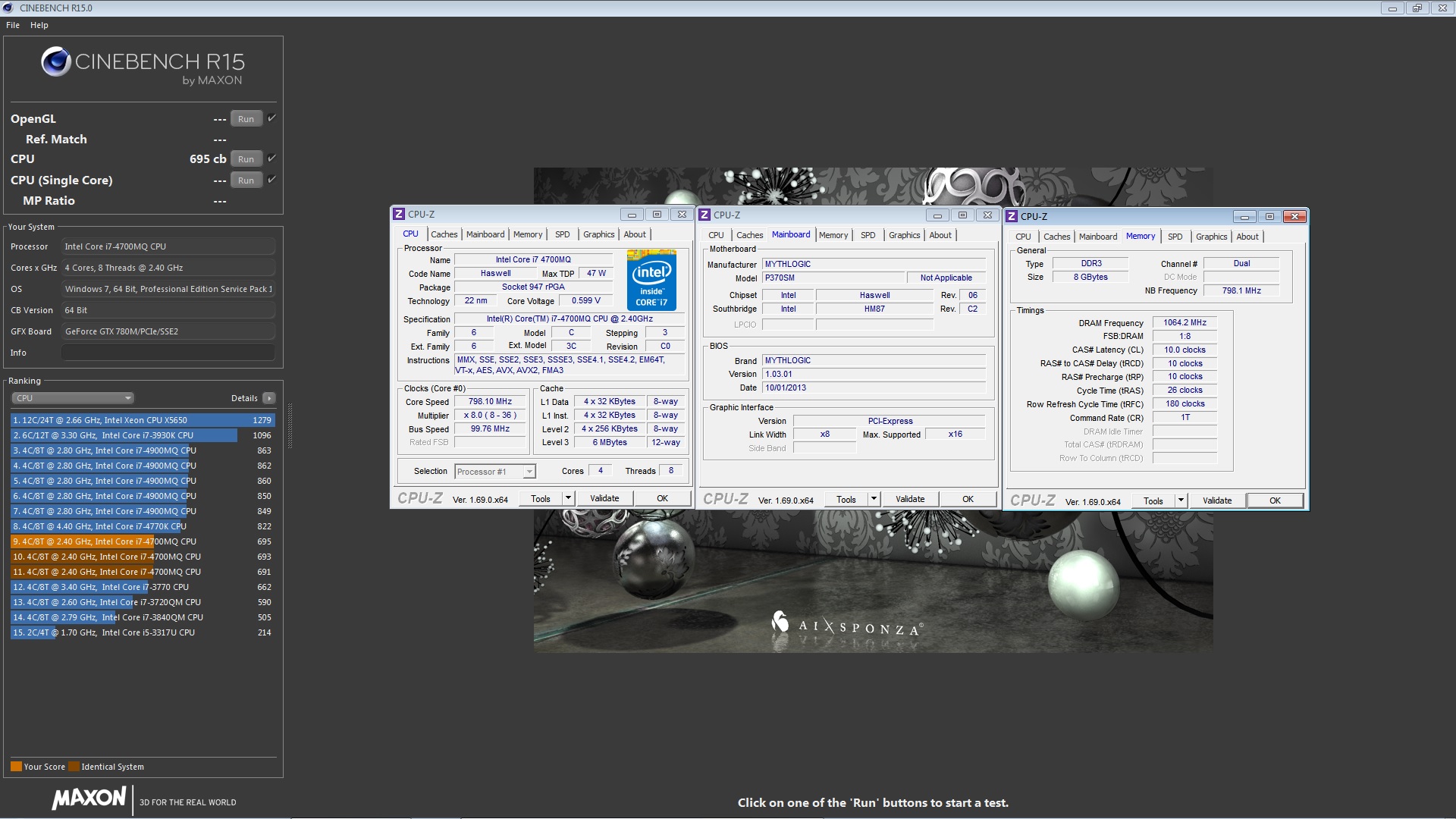Click Tools button in Mainboard CPU-Z window

click(x=846, y=499)
